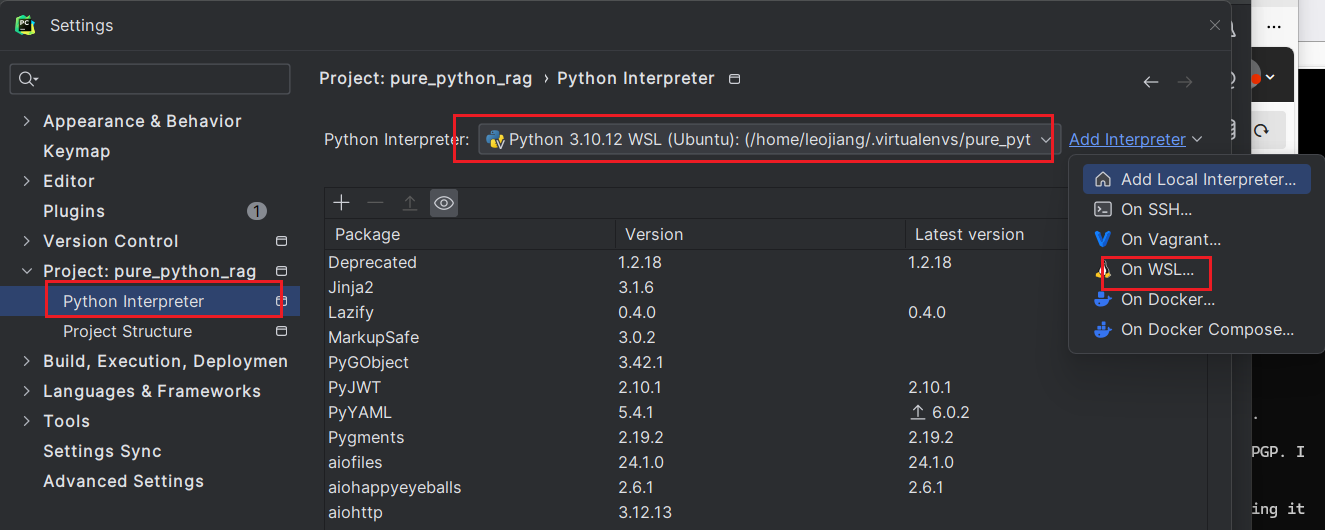Choose On Docker Compose interpreter option
This screenshot has width=1325, height=530.
pyautogui.click(x=1196, y=329)
